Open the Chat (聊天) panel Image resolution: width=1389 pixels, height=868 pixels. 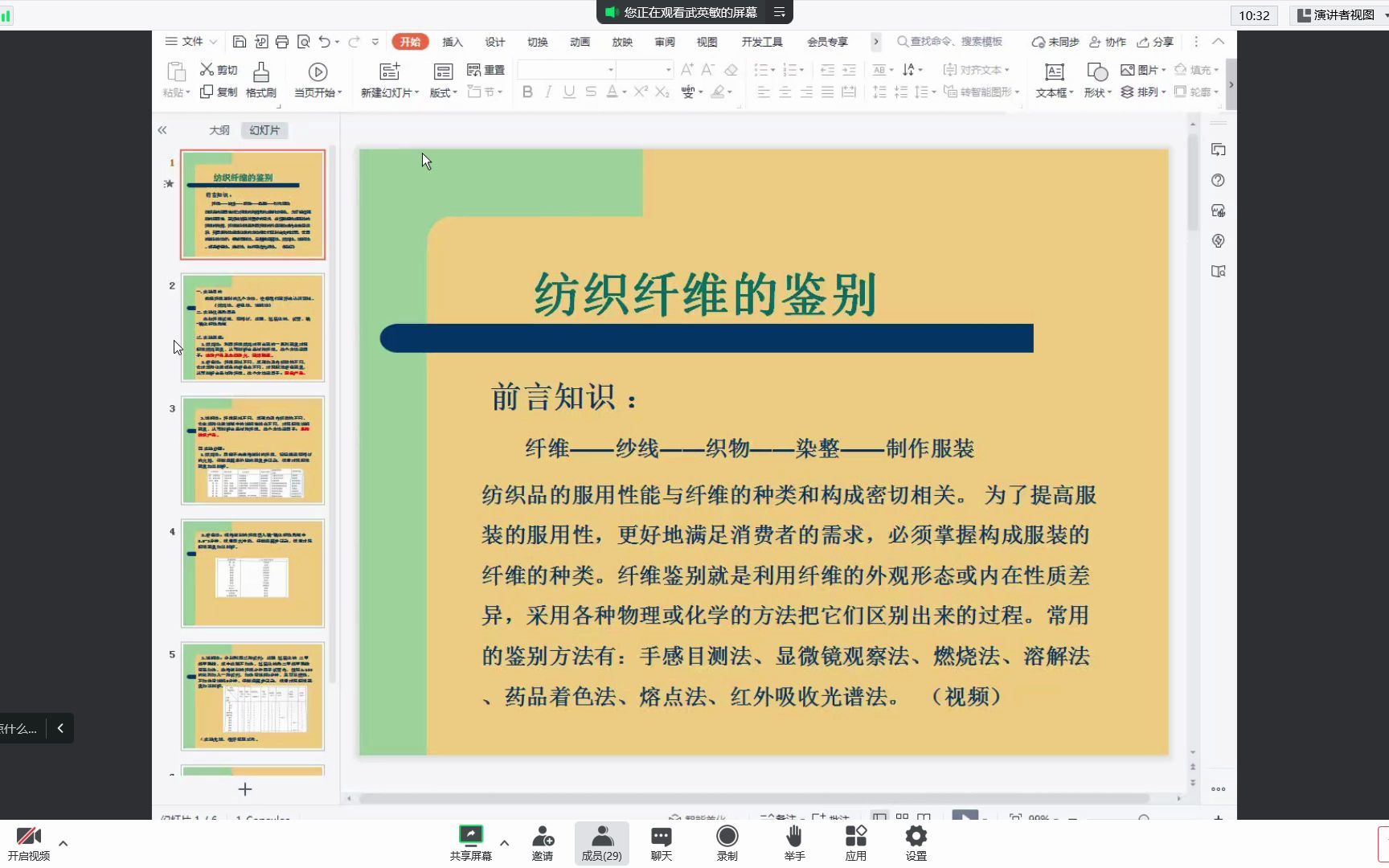click(x=661, y=843)
